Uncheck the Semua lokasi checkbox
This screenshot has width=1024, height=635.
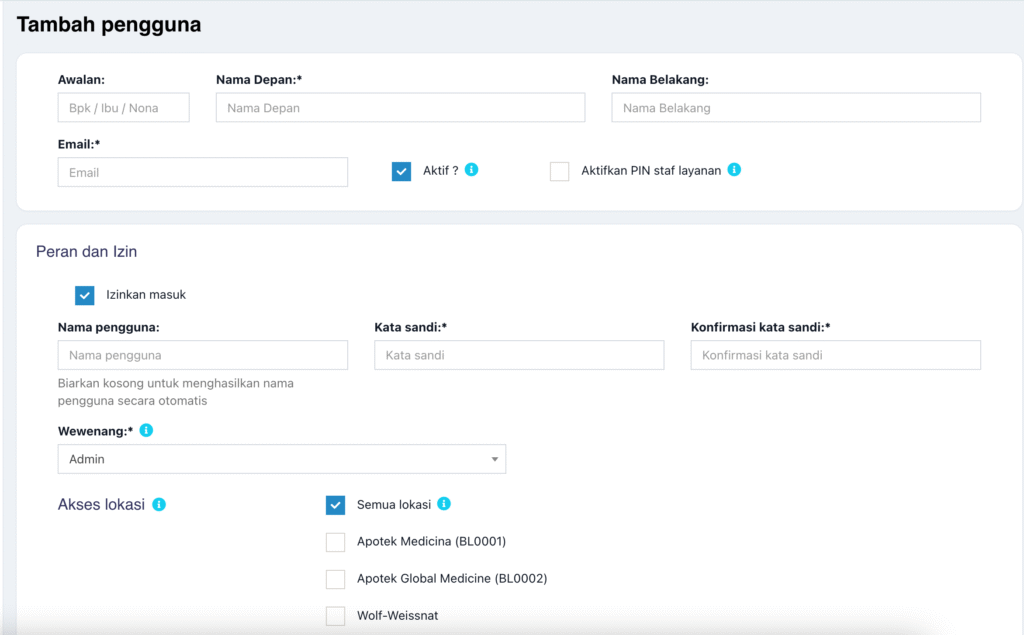pos(336,505)
